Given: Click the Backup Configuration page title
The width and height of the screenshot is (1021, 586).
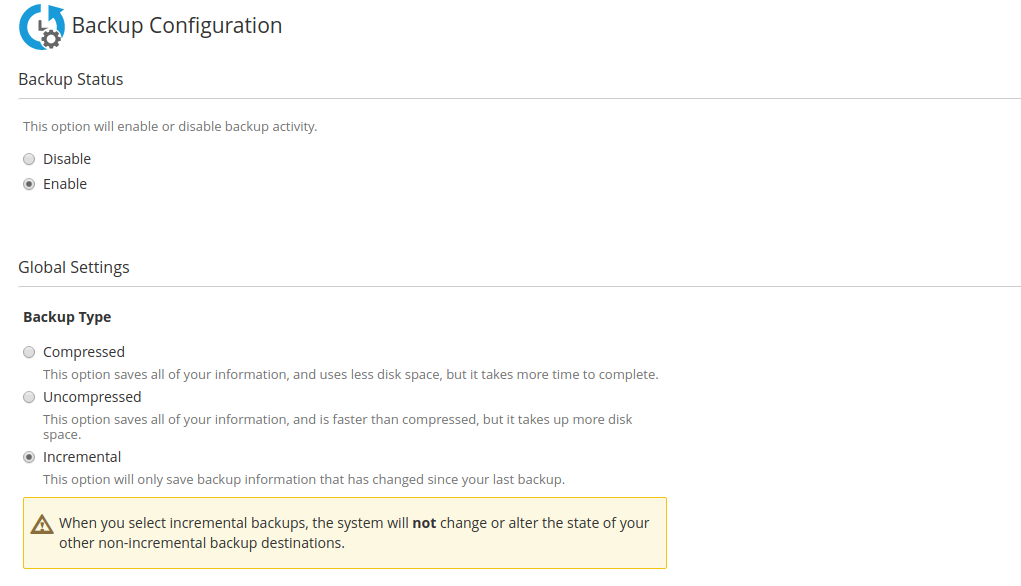Looking at the screenshot, I should (177, 26).
